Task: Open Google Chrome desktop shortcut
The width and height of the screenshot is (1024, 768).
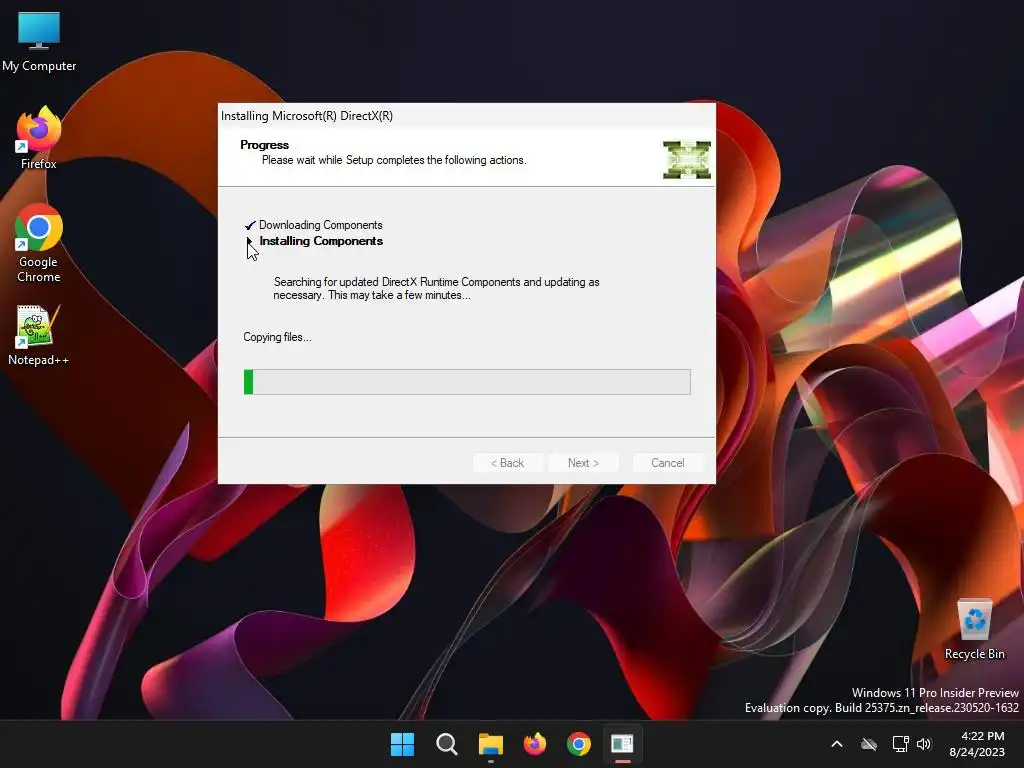Action: (x=39, y=243)
